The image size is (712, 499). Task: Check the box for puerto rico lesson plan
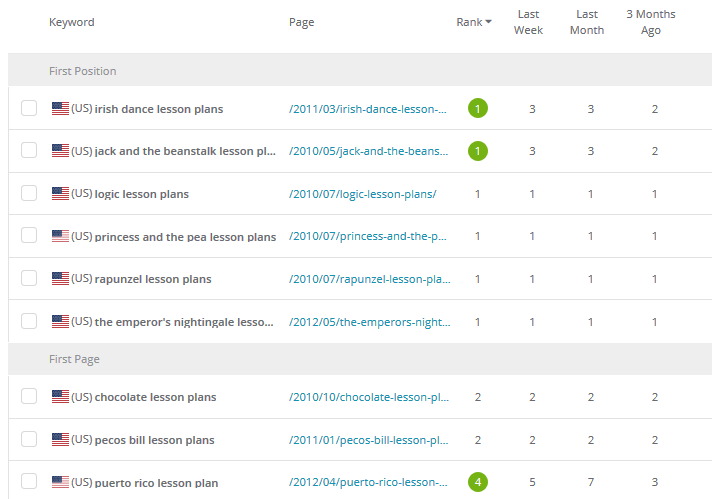29,481
